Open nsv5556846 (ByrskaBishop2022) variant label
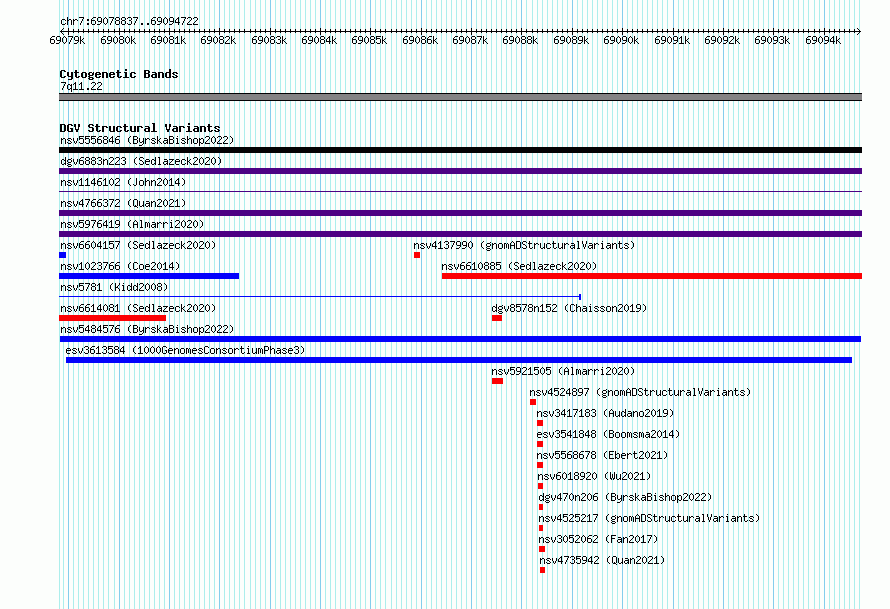 [147, 140]
